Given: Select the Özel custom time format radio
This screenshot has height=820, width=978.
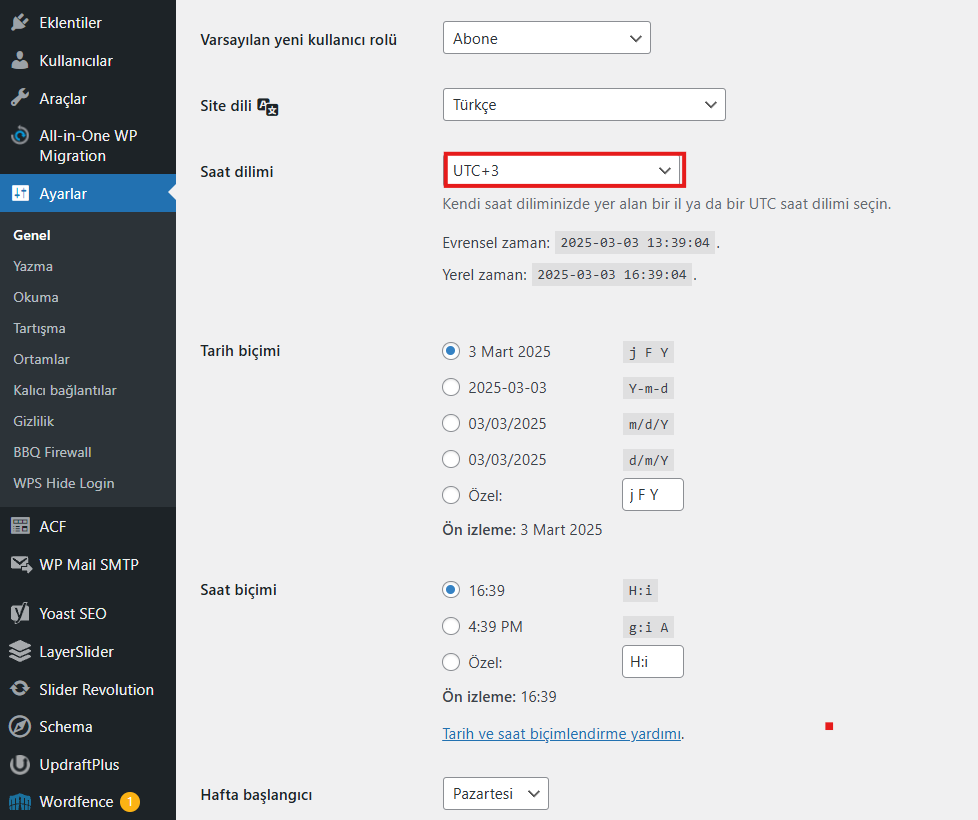Looking at the screenshot, I should [x=451, y=662].
